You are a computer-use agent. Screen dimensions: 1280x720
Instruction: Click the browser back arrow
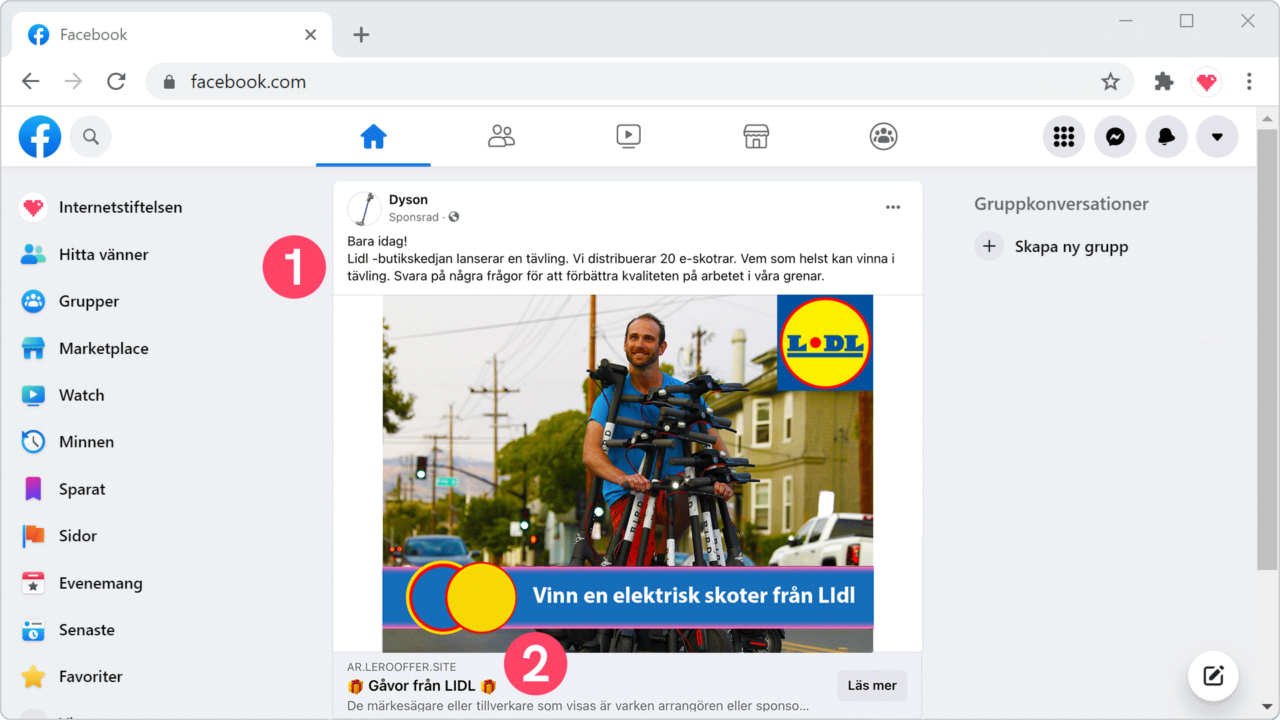[x=31, y=82]
